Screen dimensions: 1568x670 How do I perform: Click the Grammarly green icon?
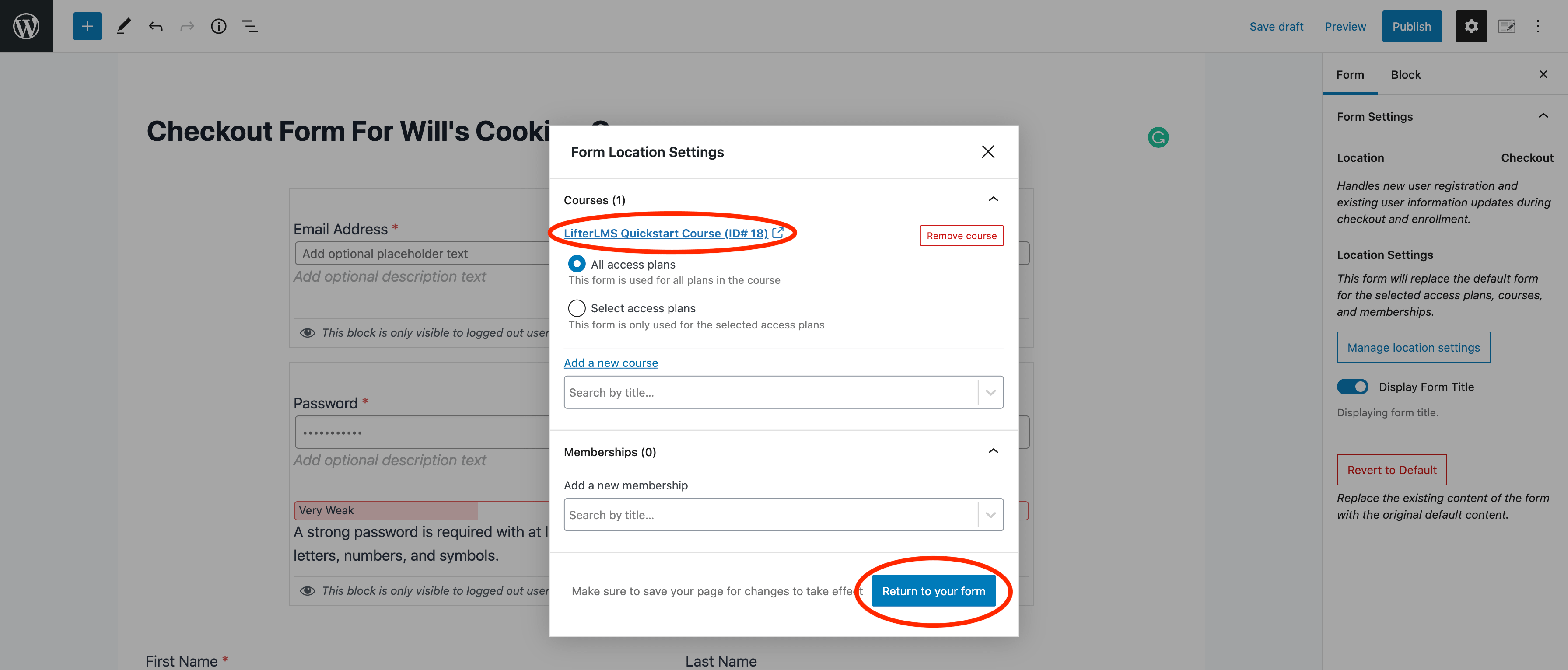[x=1158, y=137]
